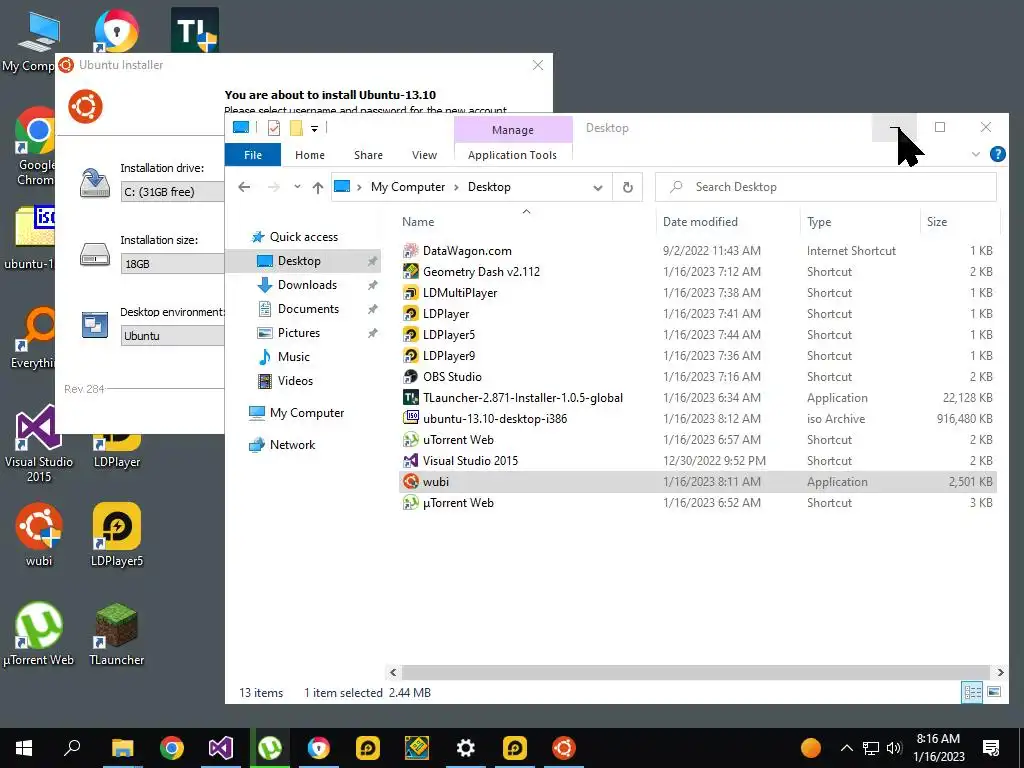Open the taskbar Search magnifier
The width and height of the screenshot is (1024, 768).
pyautogui.click(x=72, y=748)
